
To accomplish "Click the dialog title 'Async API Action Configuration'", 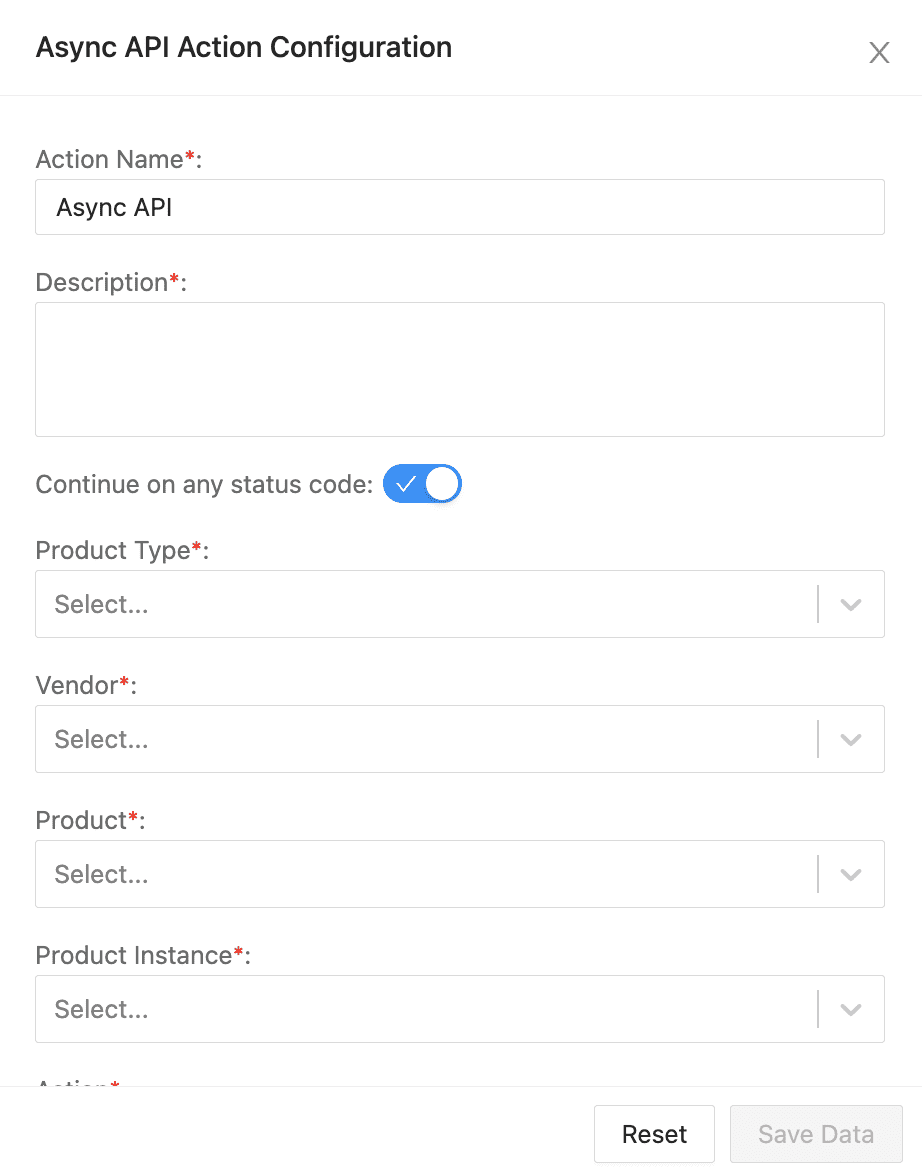I will click(x=243, y=47).
